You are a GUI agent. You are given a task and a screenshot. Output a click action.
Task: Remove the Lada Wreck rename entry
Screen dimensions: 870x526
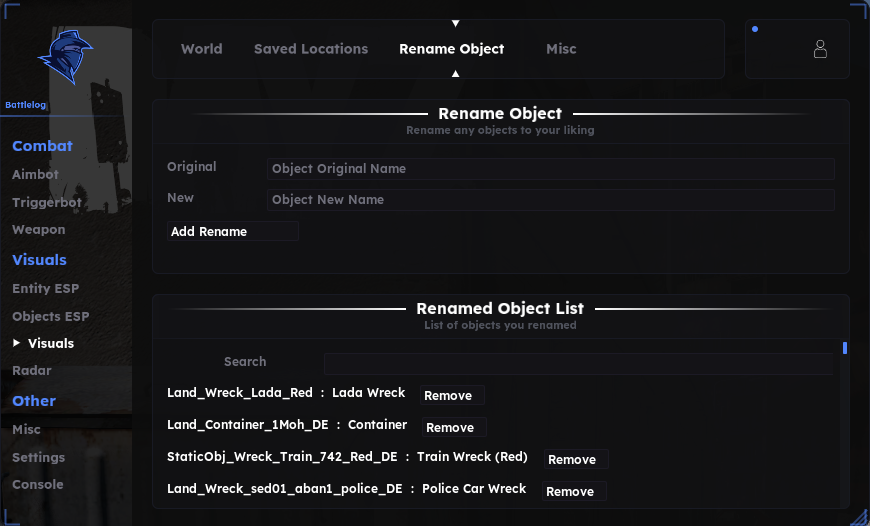tap(452, 395)
